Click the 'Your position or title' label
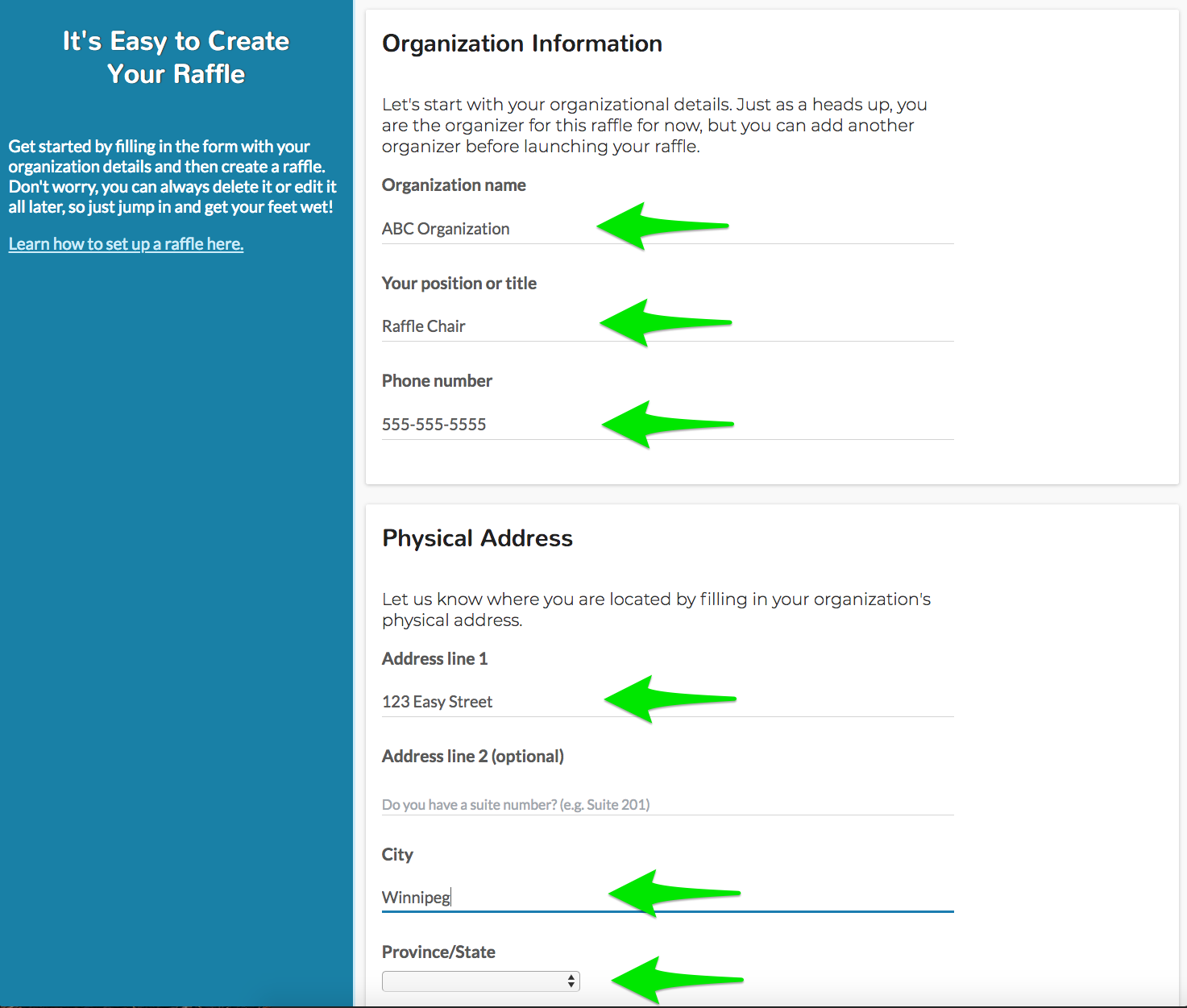The width and height of the screenshot is (1187, 1008). 459,284
